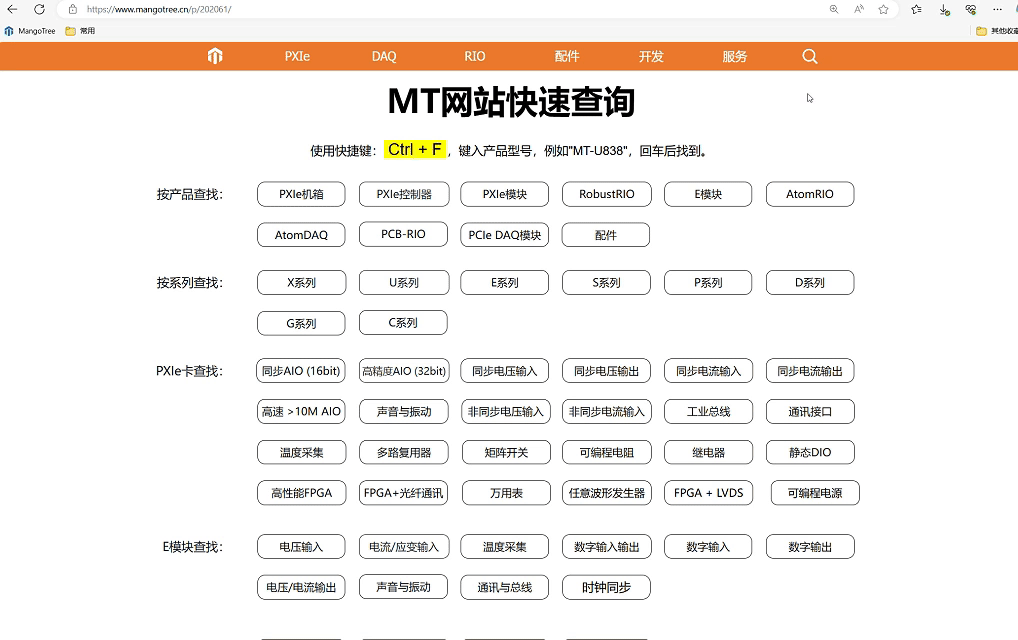Open the C系列 series button
This screenshot has height=640, width=1018.
[x=403, y=323]
